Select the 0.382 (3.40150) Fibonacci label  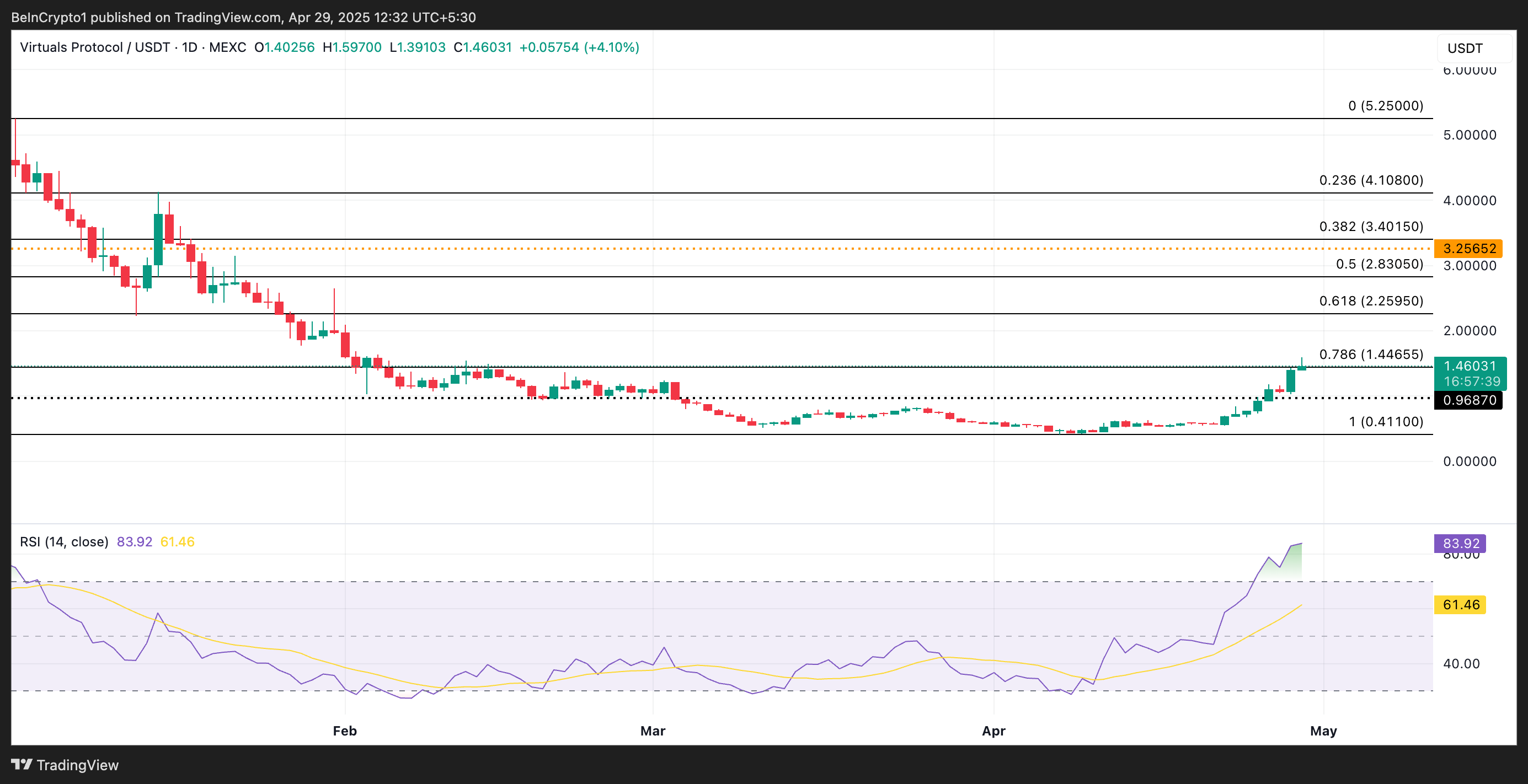pos(1371,227)
